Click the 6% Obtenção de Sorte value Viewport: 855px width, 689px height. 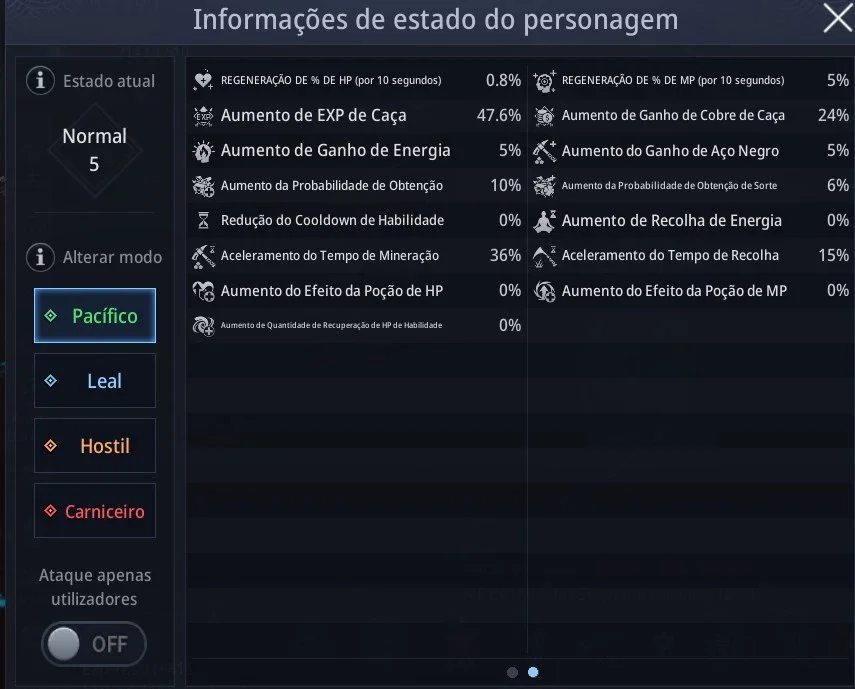[838, 185]
